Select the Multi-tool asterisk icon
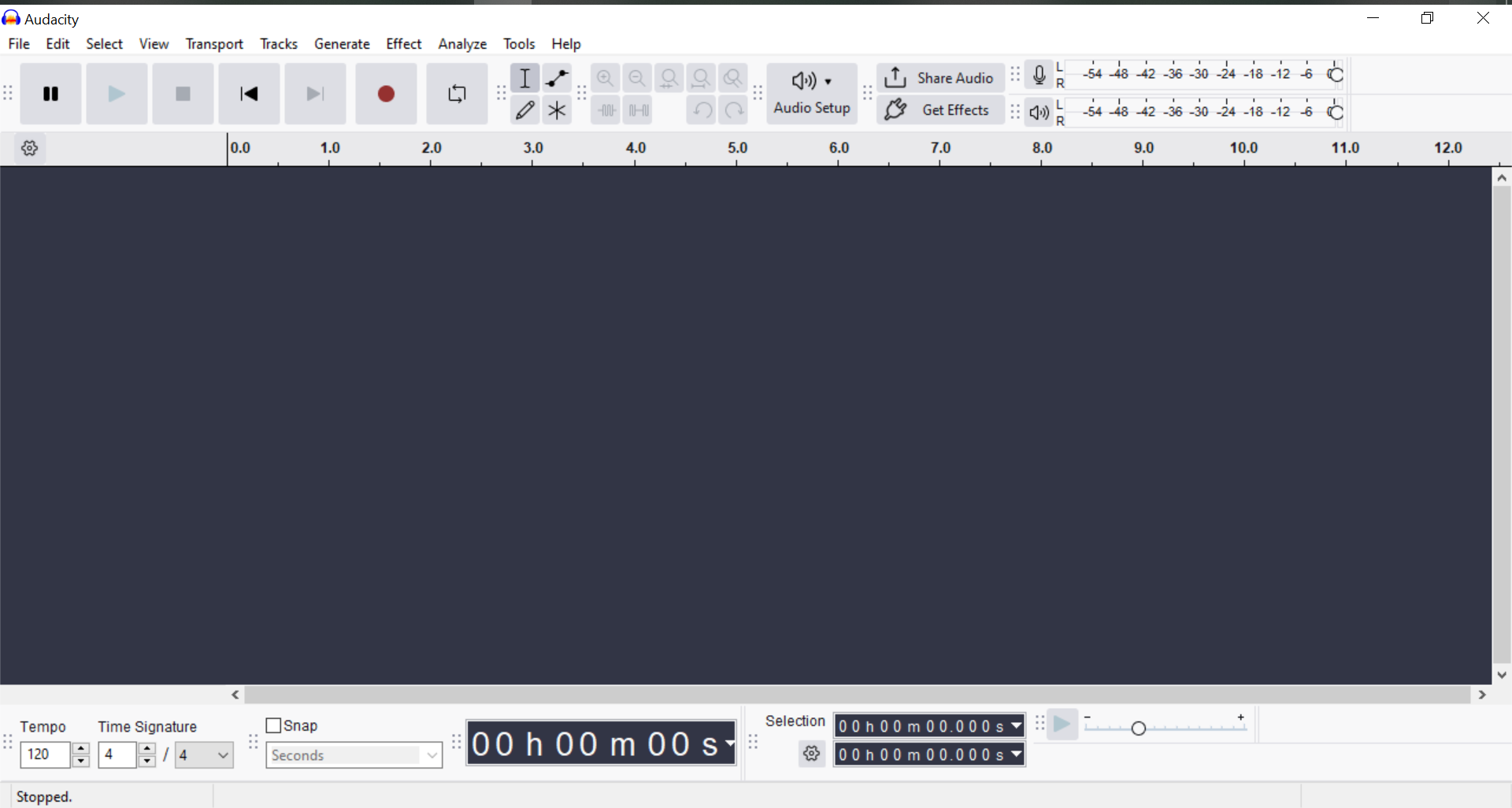The width and height of the screenshot is (1512, 808). pyautogui.click(x=557, y=110)
